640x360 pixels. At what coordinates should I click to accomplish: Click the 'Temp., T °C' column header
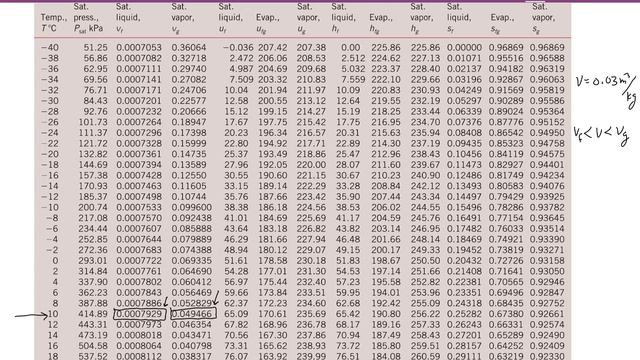tap(53, 23)
